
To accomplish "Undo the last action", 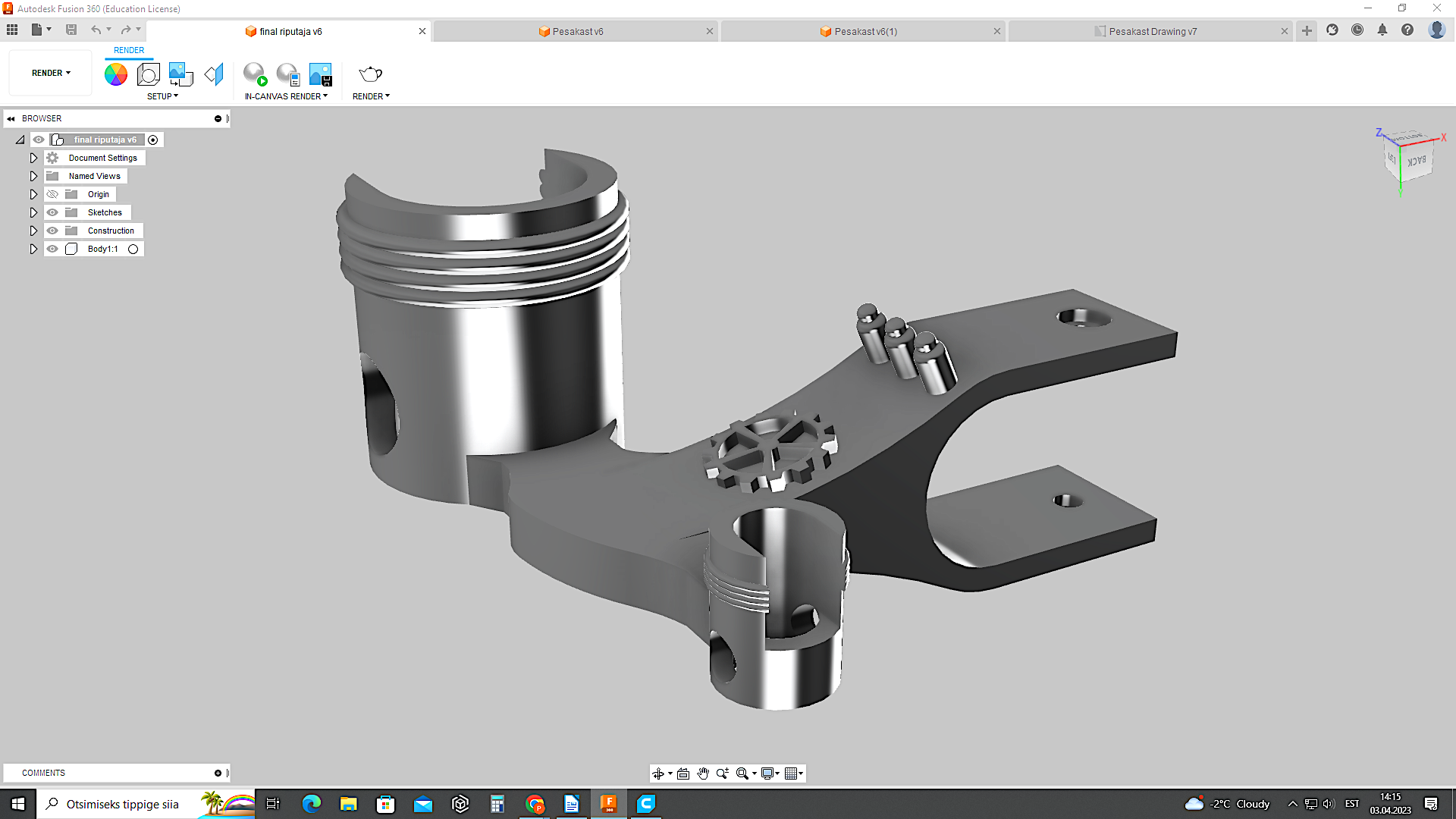I will point(96,30).
